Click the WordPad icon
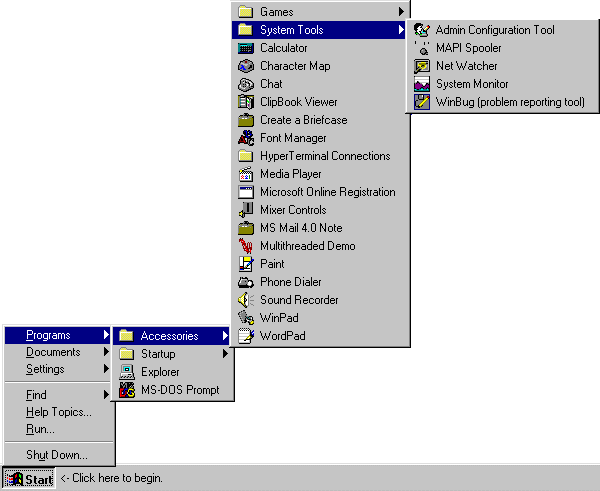 [x=246, y=336]
